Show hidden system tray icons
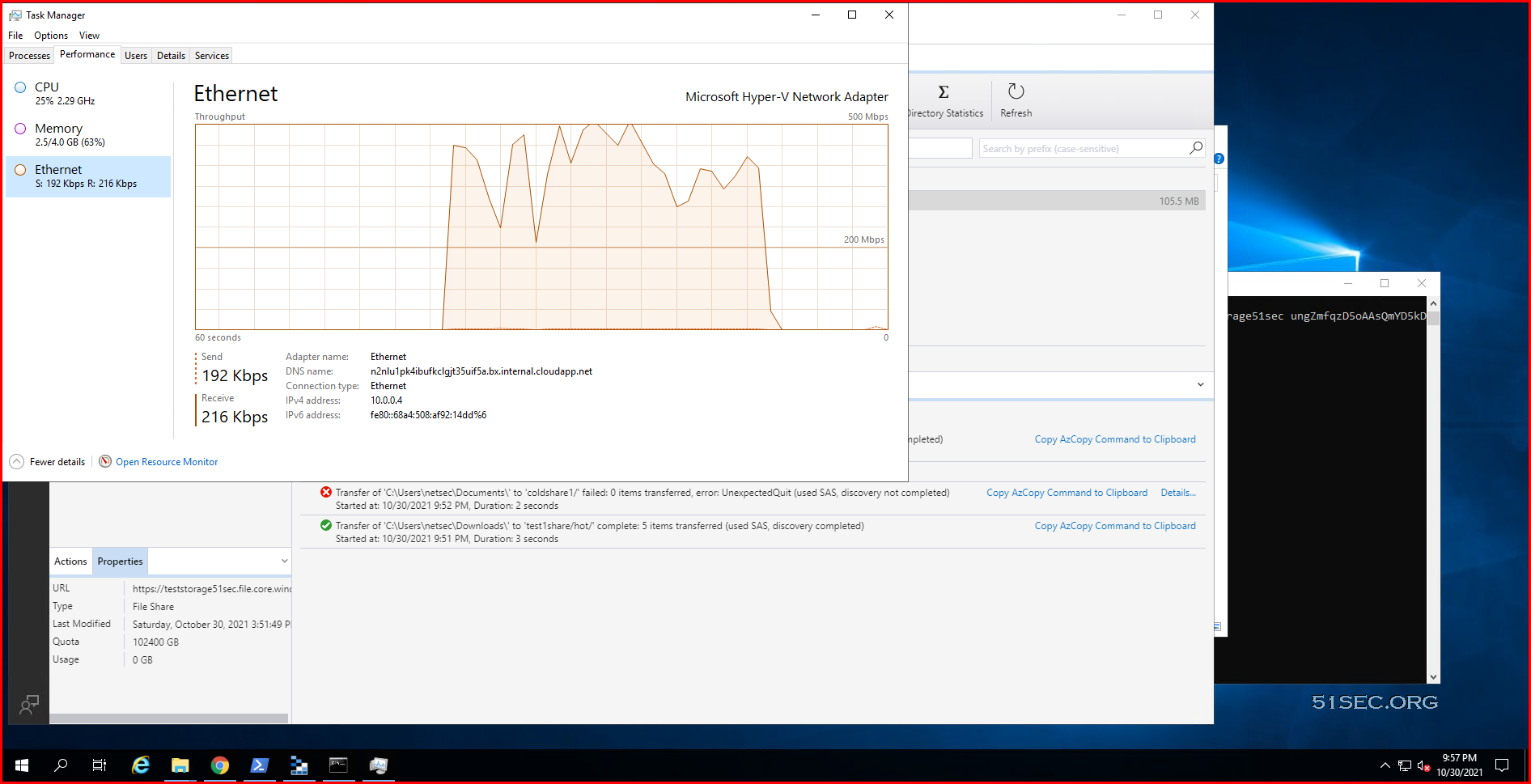 tap(1385, 765)
